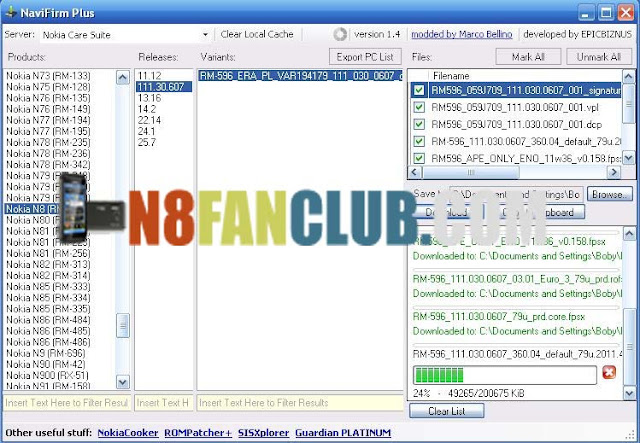
Task: Select Nokia N75 (RM-128) product
Action: 48,87
